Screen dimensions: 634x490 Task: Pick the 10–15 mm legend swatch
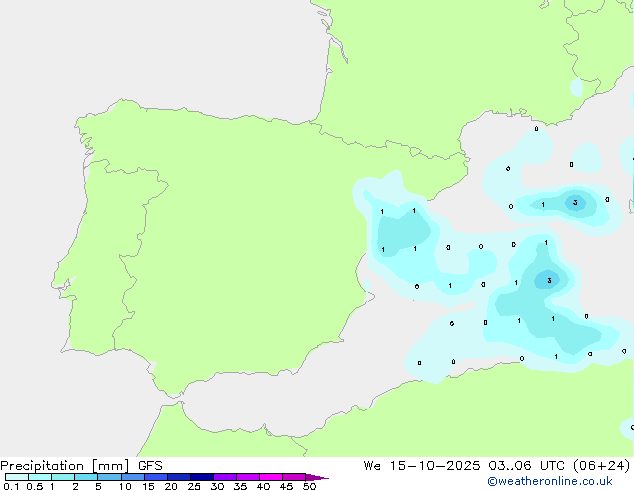pyautogui.click(x=133, y=477)
